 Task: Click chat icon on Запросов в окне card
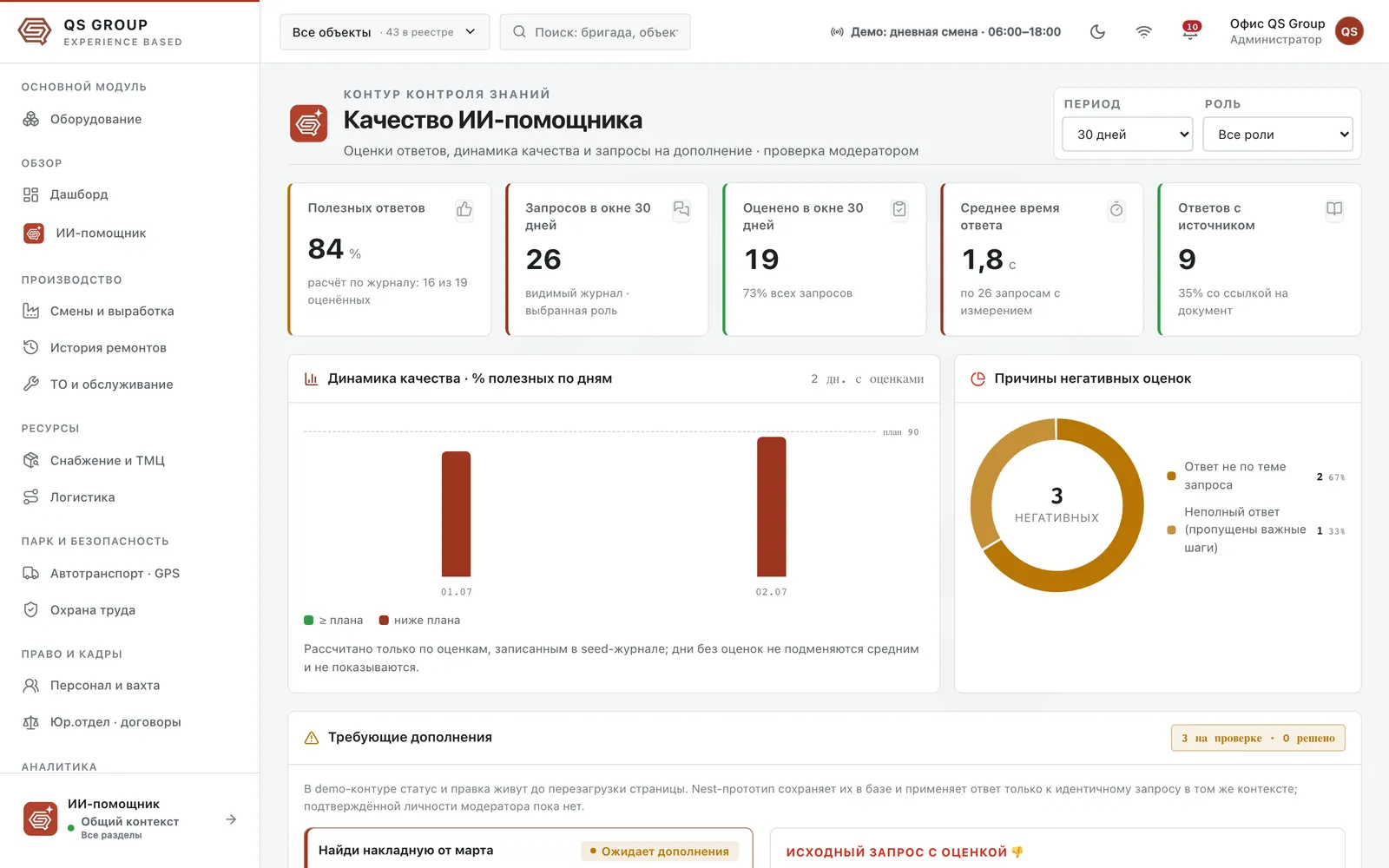coord(681,209)
